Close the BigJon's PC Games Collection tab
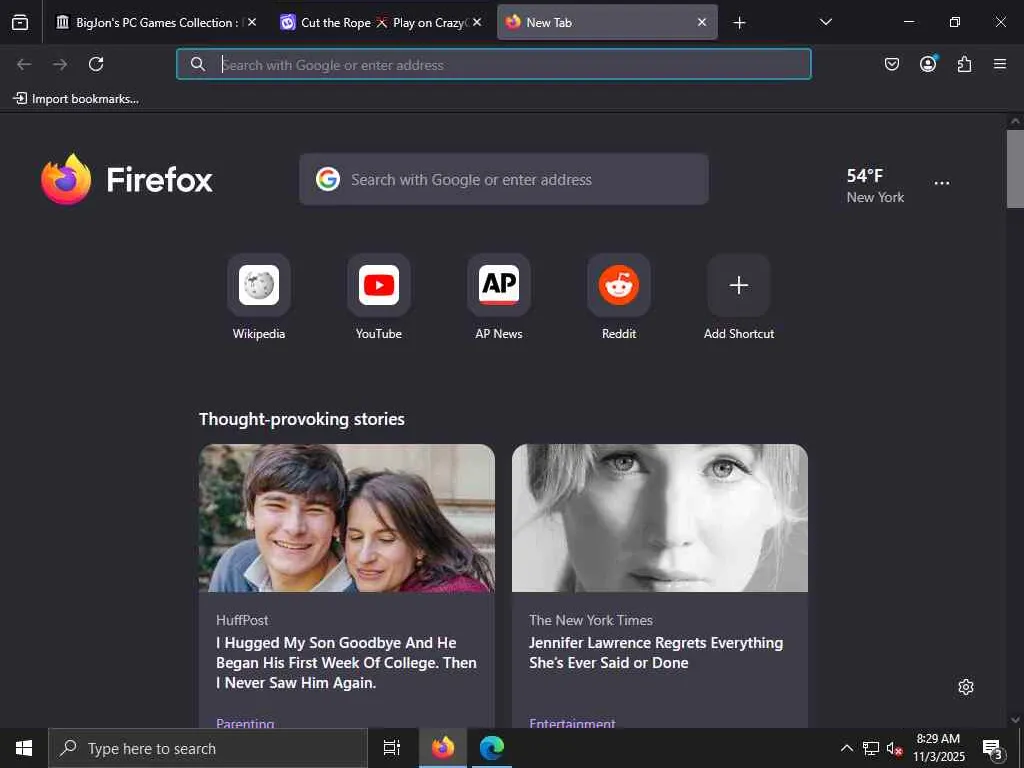The image size is (1024, 768). click(252, 22)
